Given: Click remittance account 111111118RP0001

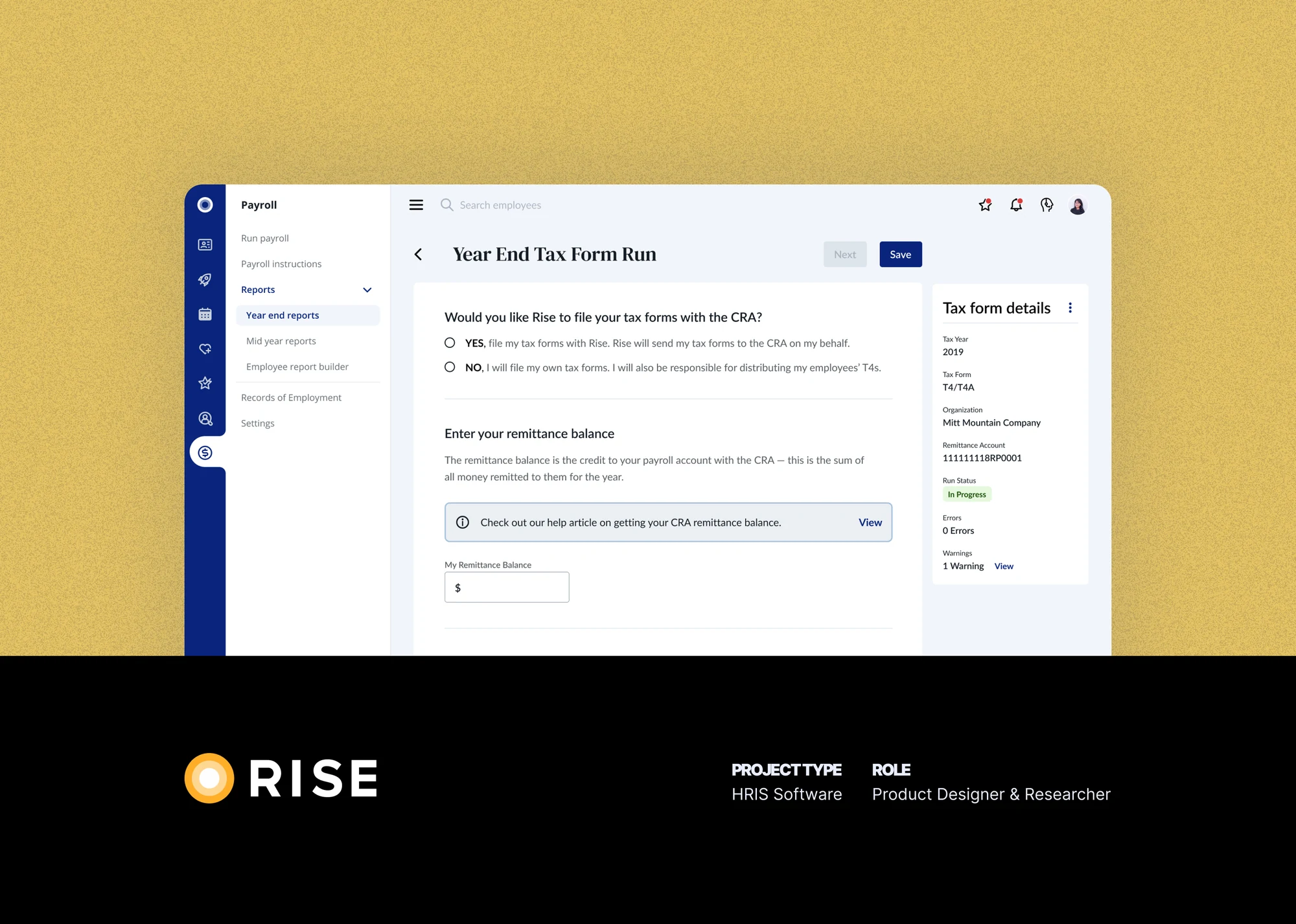Looking at the screenshot, I should tap(982, 458).
